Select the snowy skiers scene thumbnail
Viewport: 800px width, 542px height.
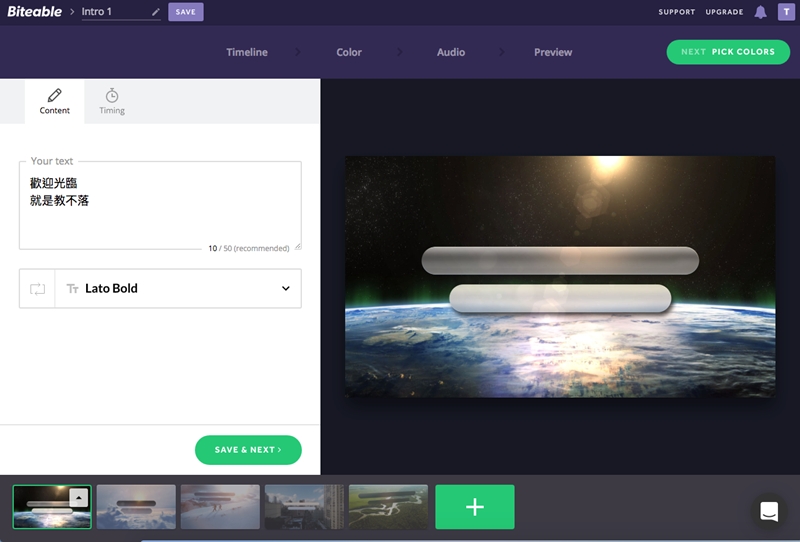pos(220,507)
